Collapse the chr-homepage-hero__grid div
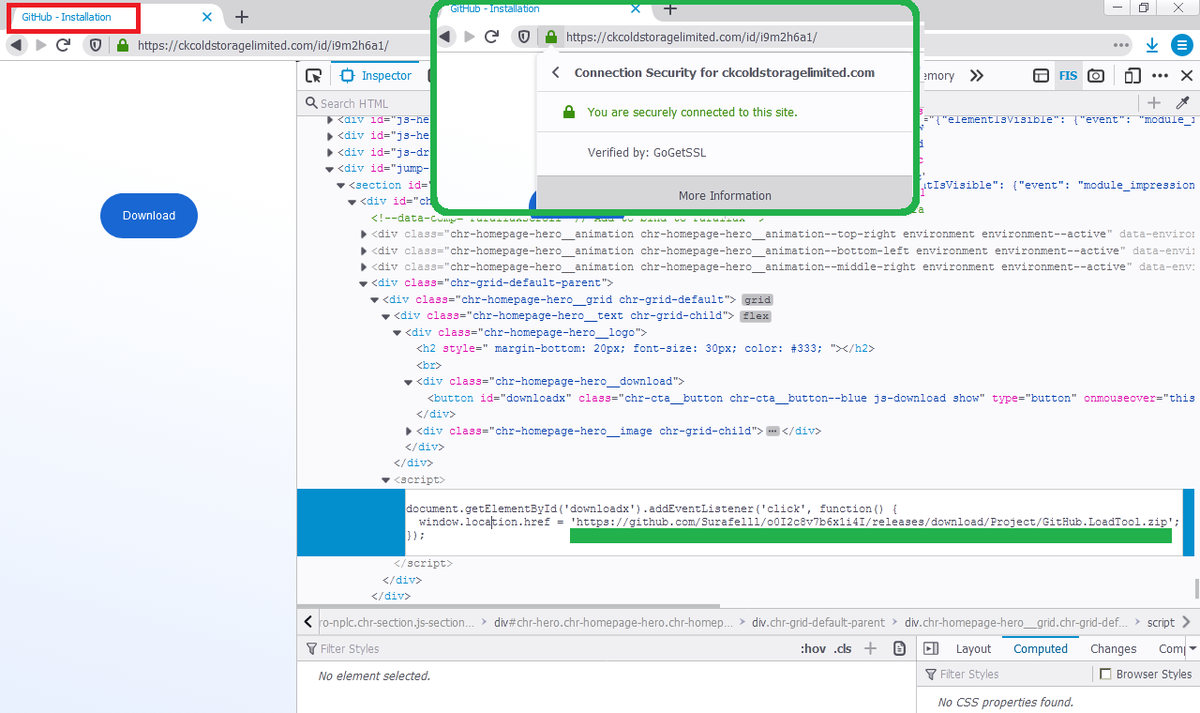1200x713 pixels. tap(375, 300)
